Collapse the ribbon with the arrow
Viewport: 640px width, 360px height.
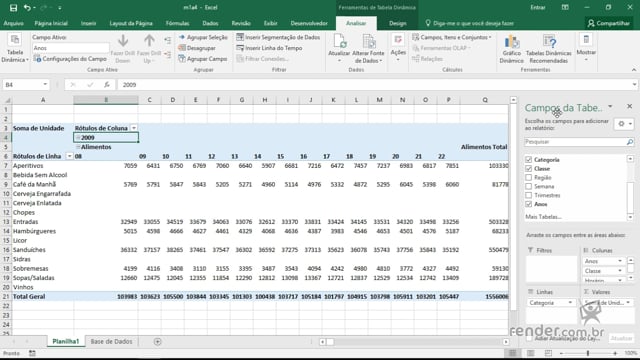[x=634, y=70]
